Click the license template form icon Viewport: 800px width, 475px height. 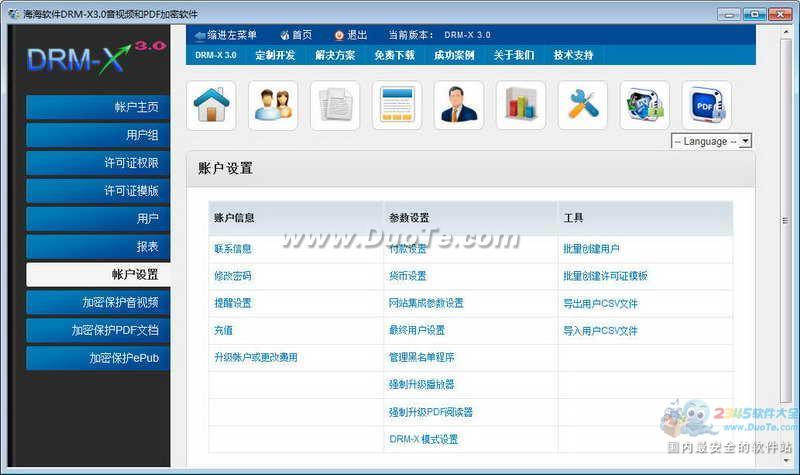pos(397,105)
